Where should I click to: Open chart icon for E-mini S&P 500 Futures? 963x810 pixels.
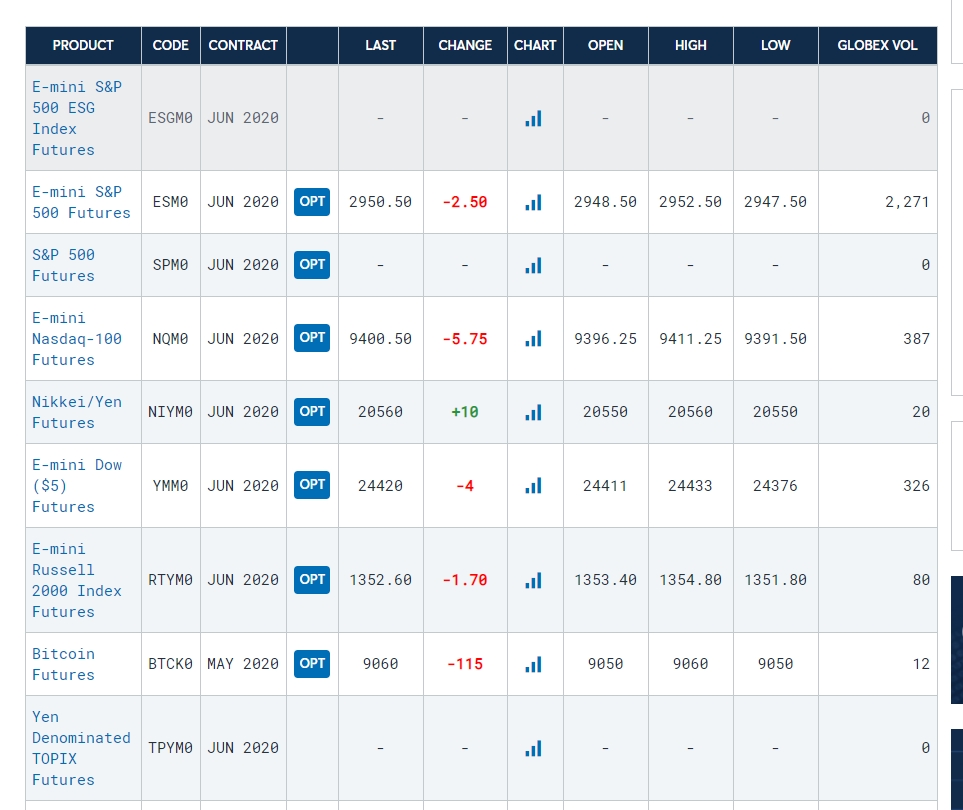(x=533, y=202)
